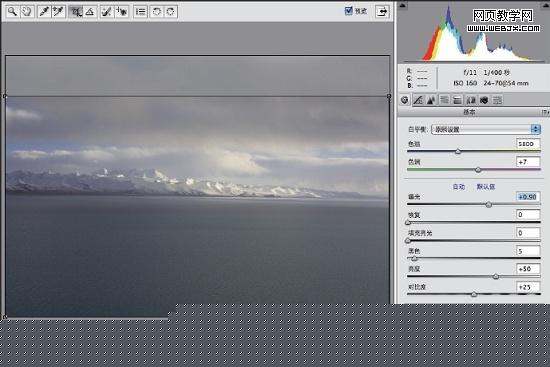Toggle shadow clipping warning on histogram
This screenshot has width=550, height=367.
[402, 5]
